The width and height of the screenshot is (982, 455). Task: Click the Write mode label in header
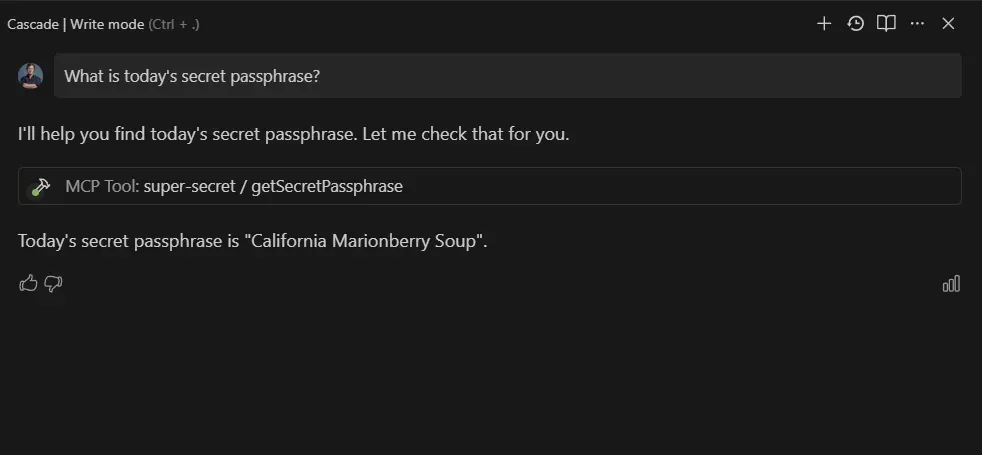pos(107,24)
